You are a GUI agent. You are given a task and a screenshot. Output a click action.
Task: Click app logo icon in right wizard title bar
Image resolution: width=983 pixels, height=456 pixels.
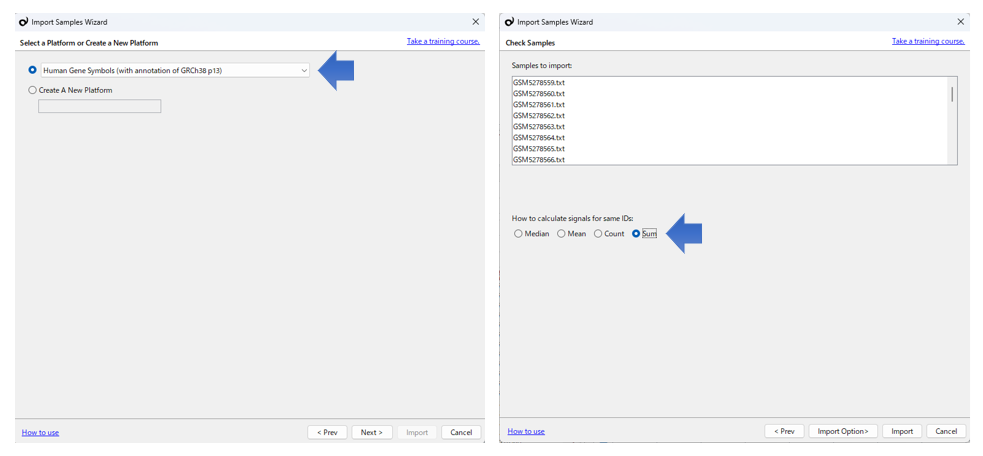510,22
